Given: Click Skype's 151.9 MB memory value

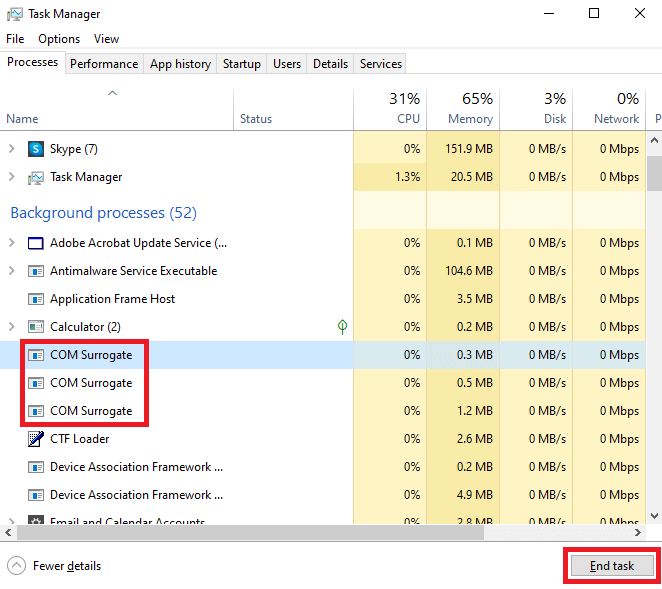Looking at the screenshot, I should point(469,149).
